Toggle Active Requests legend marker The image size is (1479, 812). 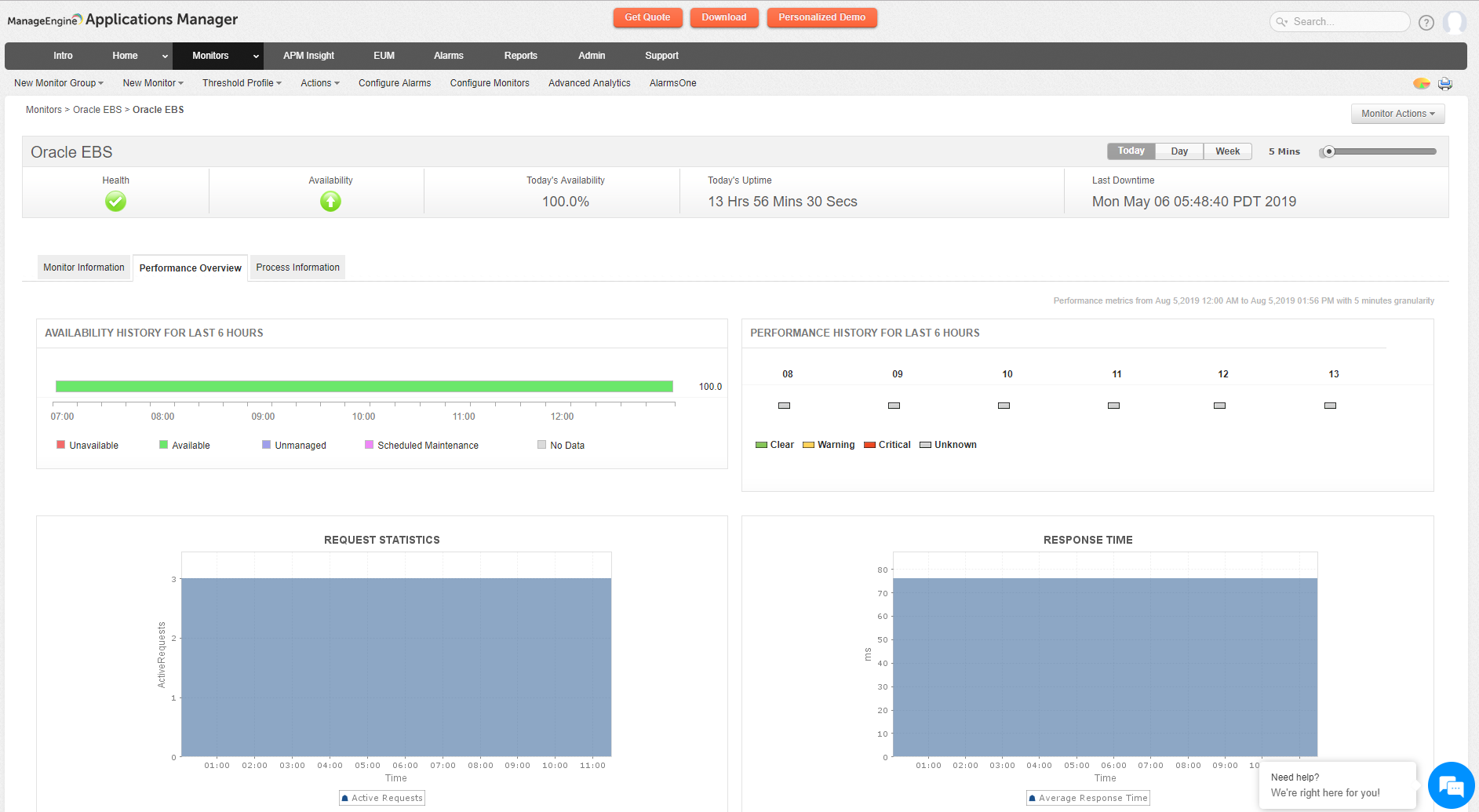[344, 798]
